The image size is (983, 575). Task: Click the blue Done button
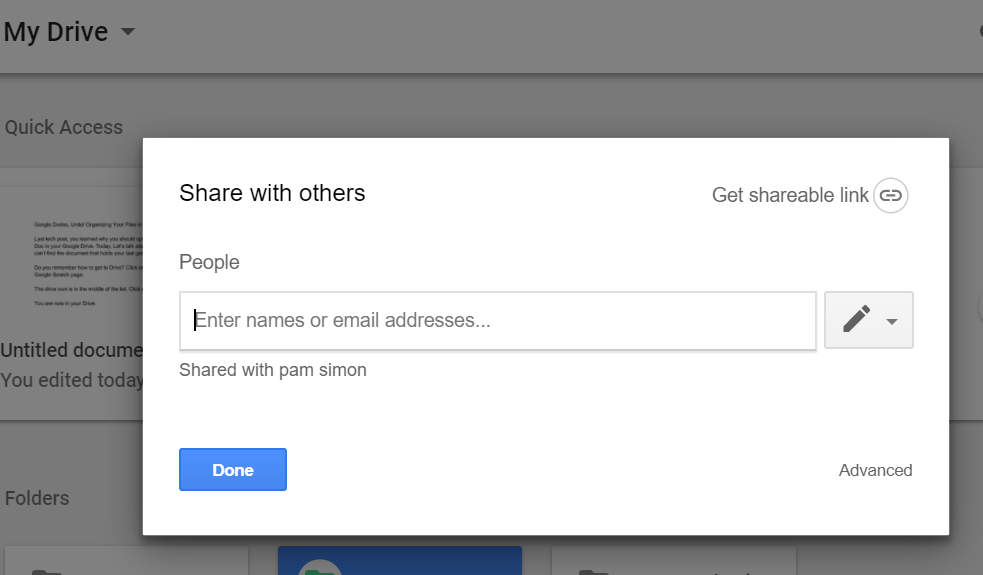point(233,470)
